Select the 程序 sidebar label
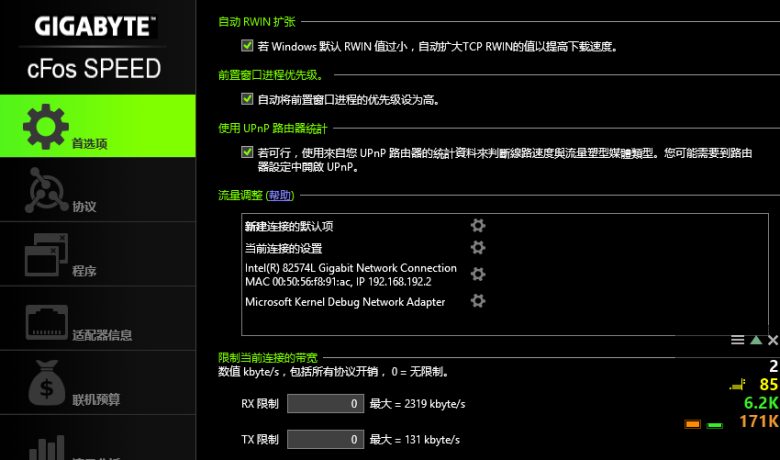780x460 pixels. tap(84, 271)
